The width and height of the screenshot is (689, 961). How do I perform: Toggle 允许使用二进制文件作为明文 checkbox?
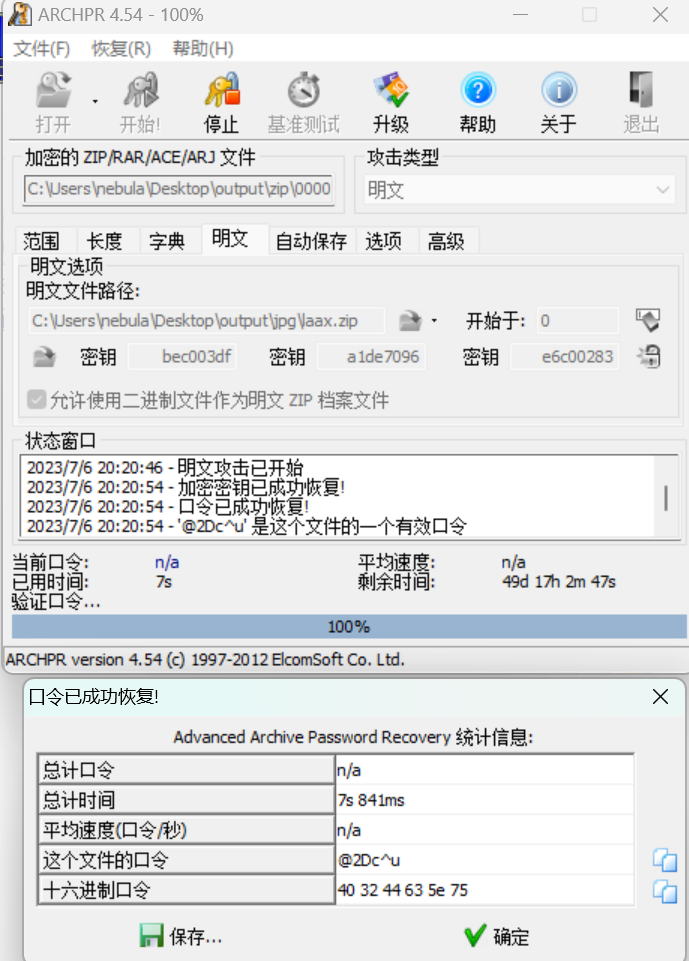(x=36, y=400)
